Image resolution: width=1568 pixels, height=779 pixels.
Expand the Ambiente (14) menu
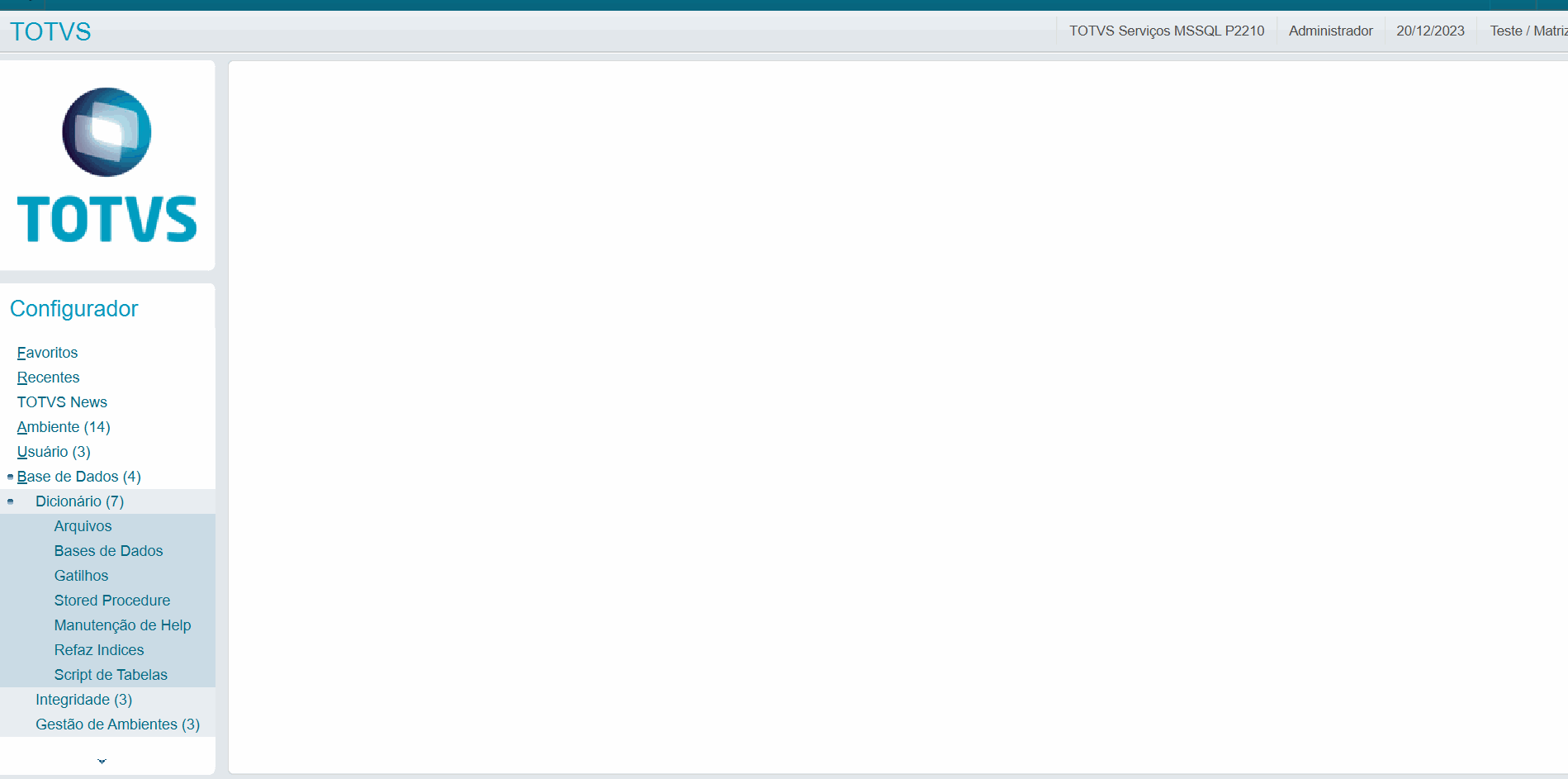click(64, 427)
